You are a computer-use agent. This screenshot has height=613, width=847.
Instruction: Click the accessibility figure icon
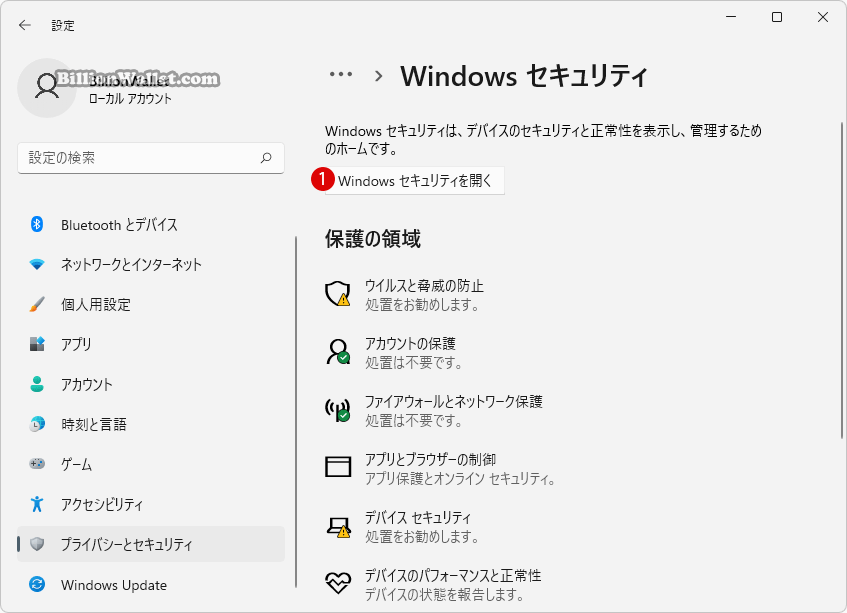point(37,504)
